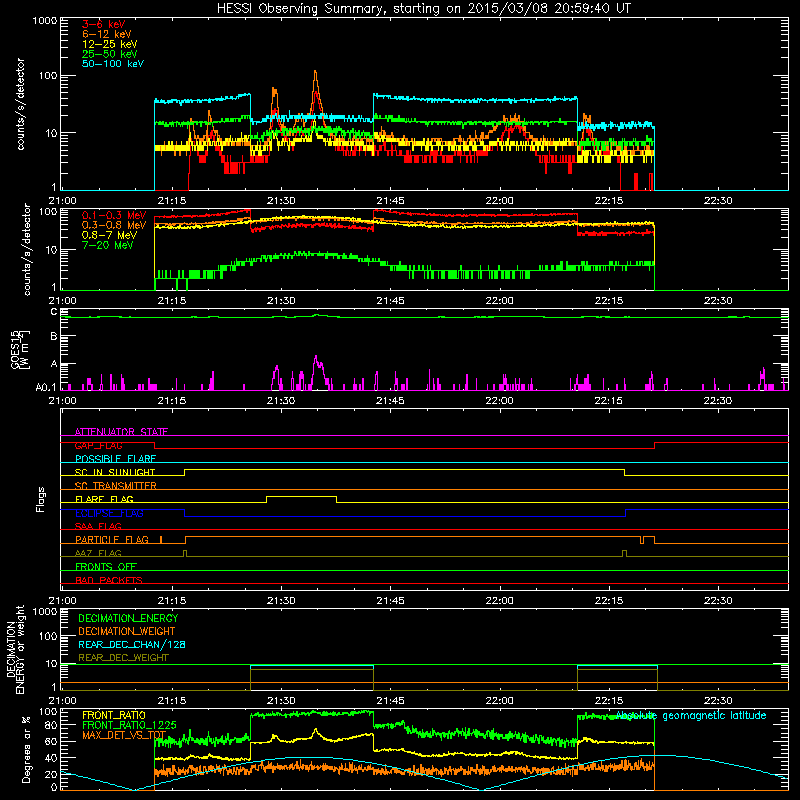Click the MAX_DET_VS_TOT legend label

coord(124,735)
